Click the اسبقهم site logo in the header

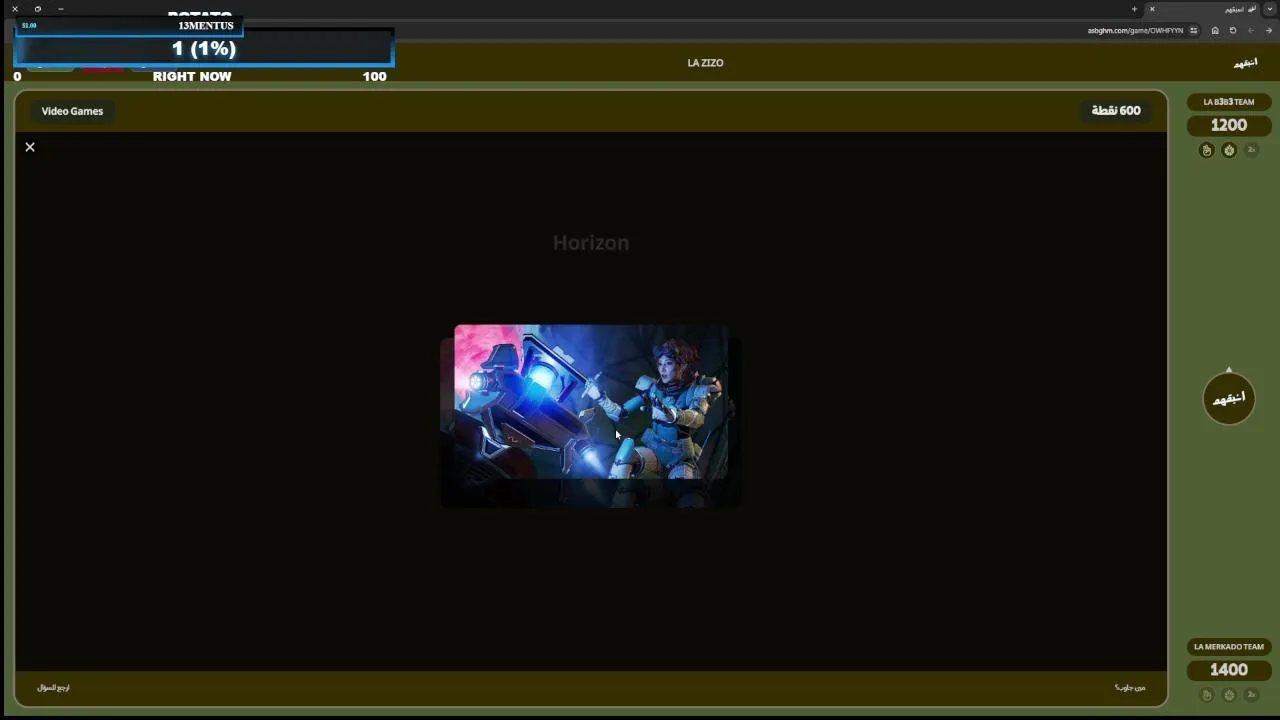[1245, 63]
